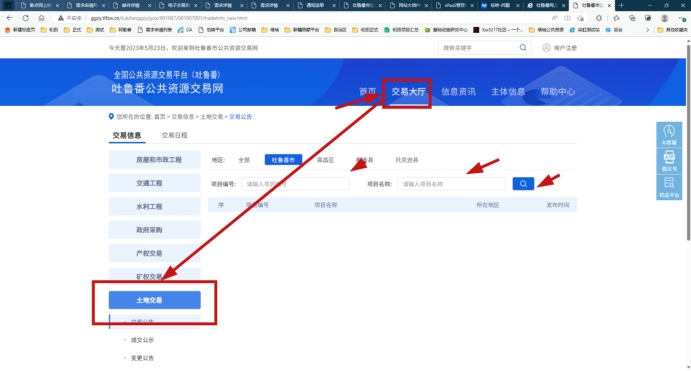Click the 吐鲁番公共资源交易网 site title
Screen dimensions: 691x371
[167, 89]
